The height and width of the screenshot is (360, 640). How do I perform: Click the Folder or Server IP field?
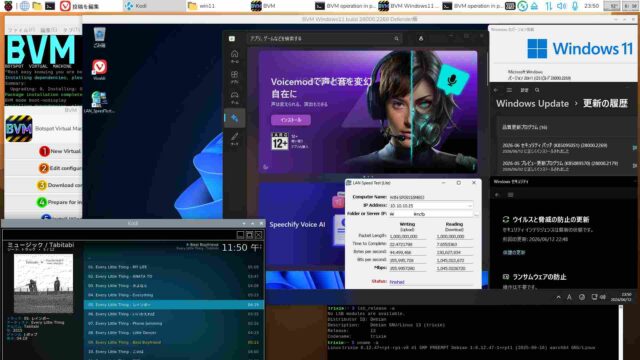point(431,214)
